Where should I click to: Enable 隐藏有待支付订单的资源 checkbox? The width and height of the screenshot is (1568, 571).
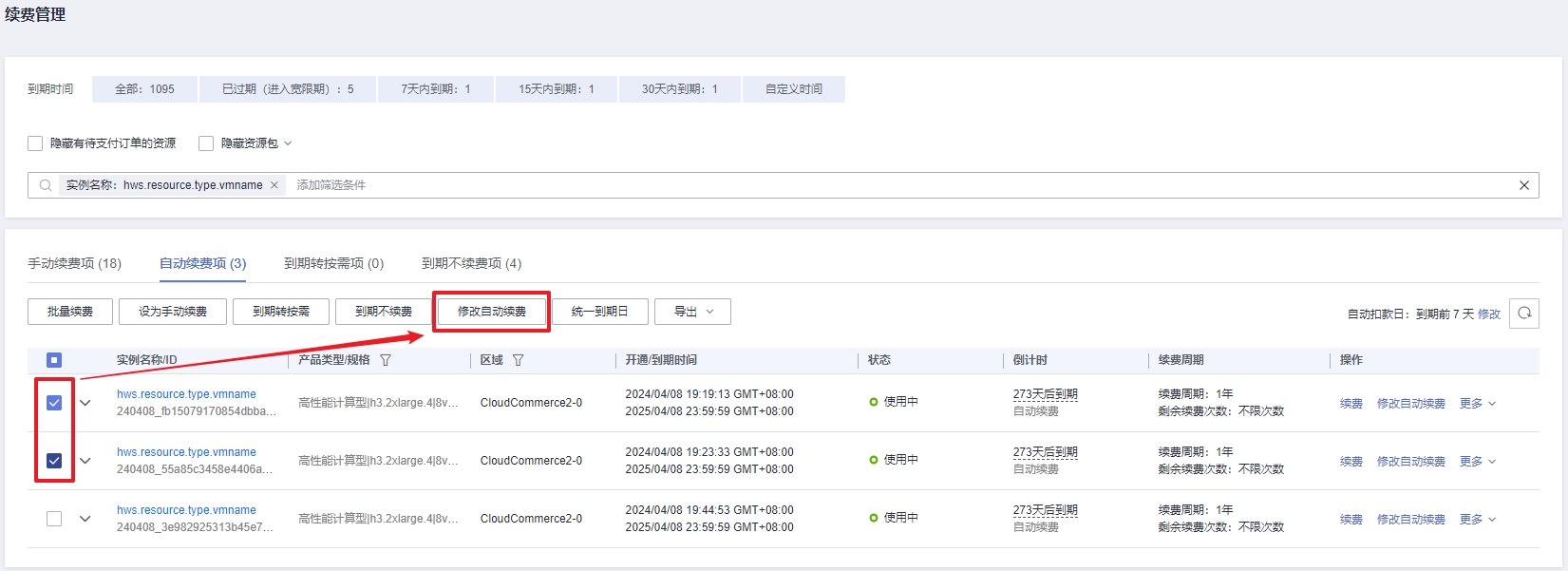click(x=35, y=143)
